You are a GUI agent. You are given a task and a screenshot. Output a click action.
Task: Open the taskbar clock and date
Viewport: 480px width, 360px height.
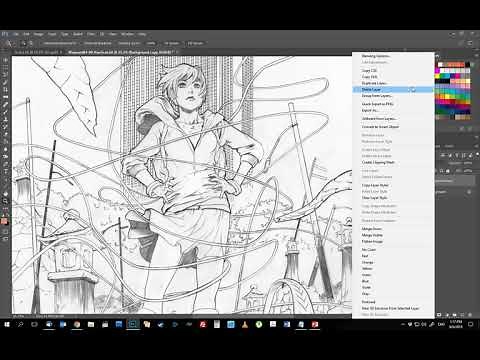coord(455,324)
